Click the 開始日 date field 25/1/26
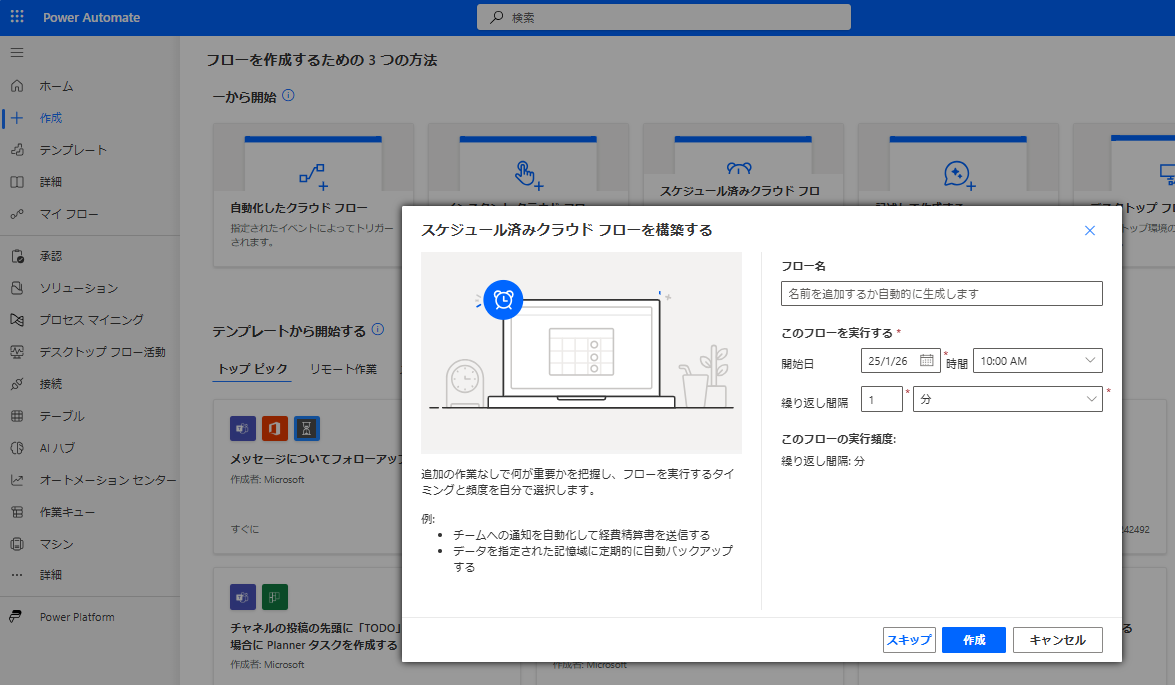Image resolution: width=1175 pixels, height=685 pixels. (900, 360)
